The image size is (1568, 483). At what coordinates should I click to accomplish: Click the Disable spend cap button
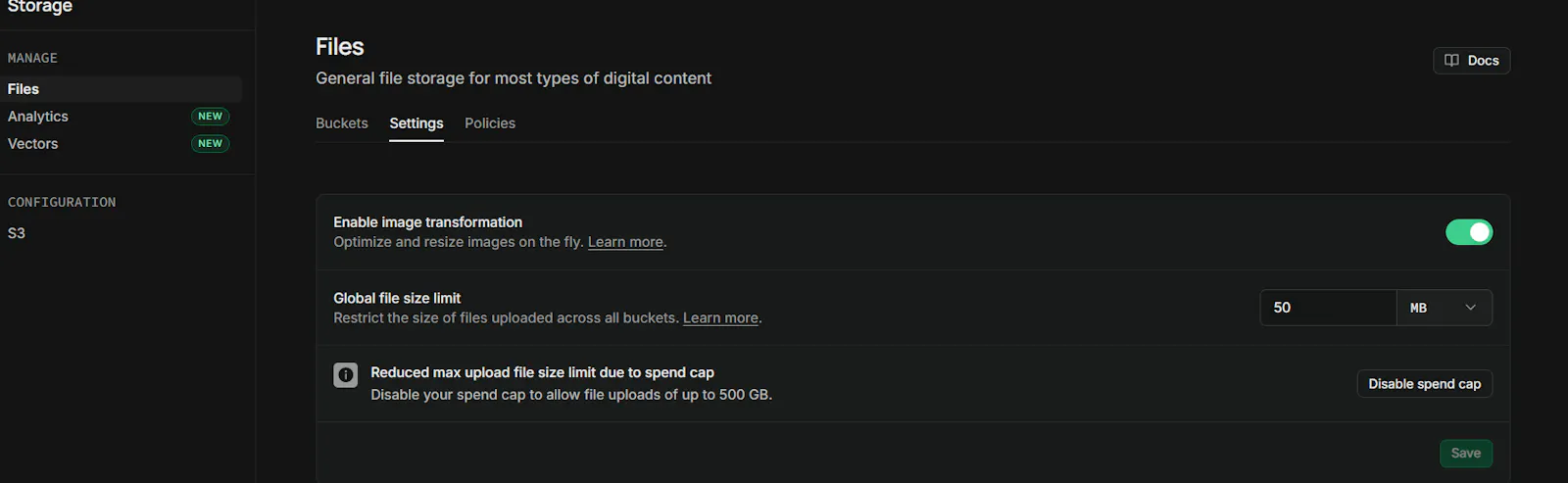pos(1424,384)
